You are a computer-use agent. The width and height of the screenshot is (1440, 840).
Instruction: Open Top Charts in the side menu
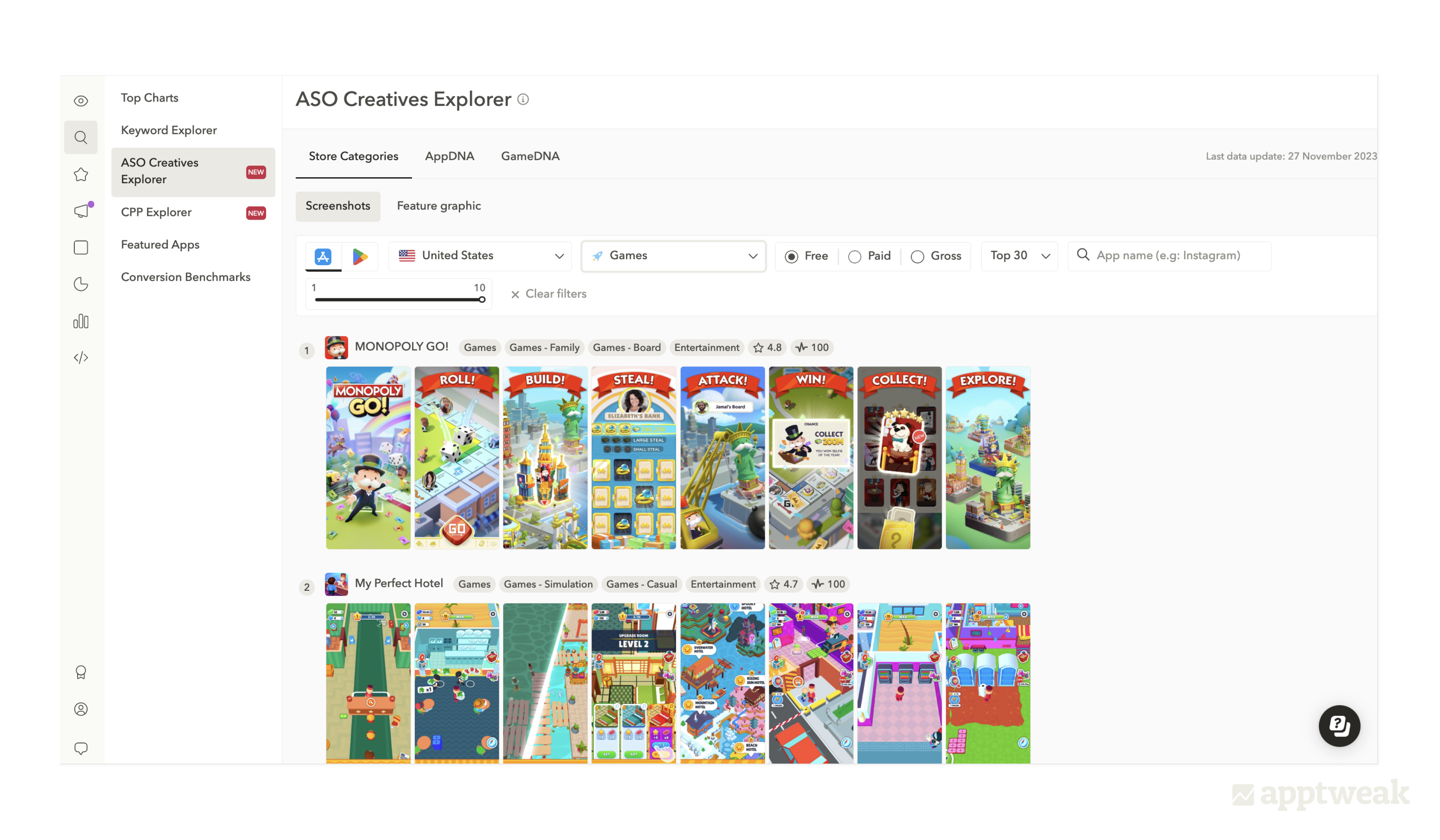tap(150, 98)
